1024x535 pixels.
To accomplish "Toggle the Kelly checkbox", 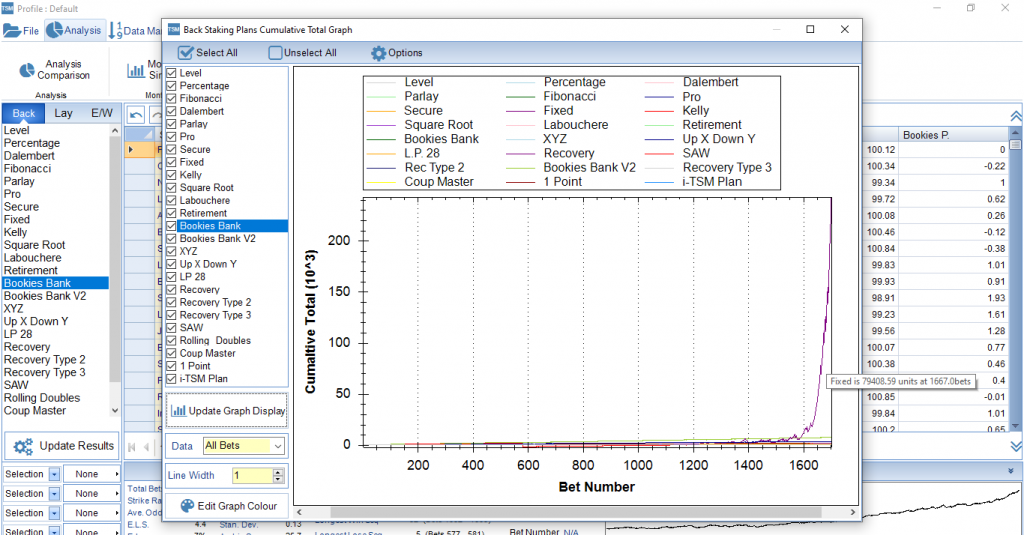I will (x=172, y=175).
